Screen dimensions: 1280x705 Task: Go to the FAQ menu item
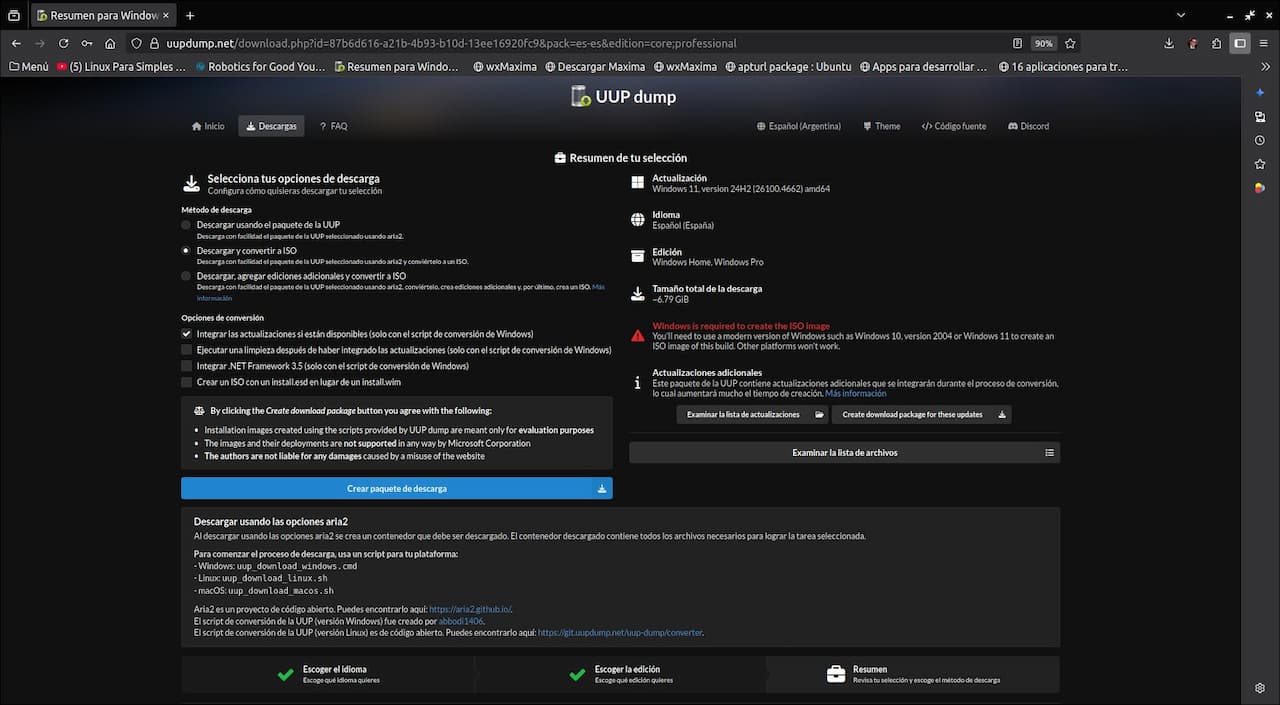(333, 127)
